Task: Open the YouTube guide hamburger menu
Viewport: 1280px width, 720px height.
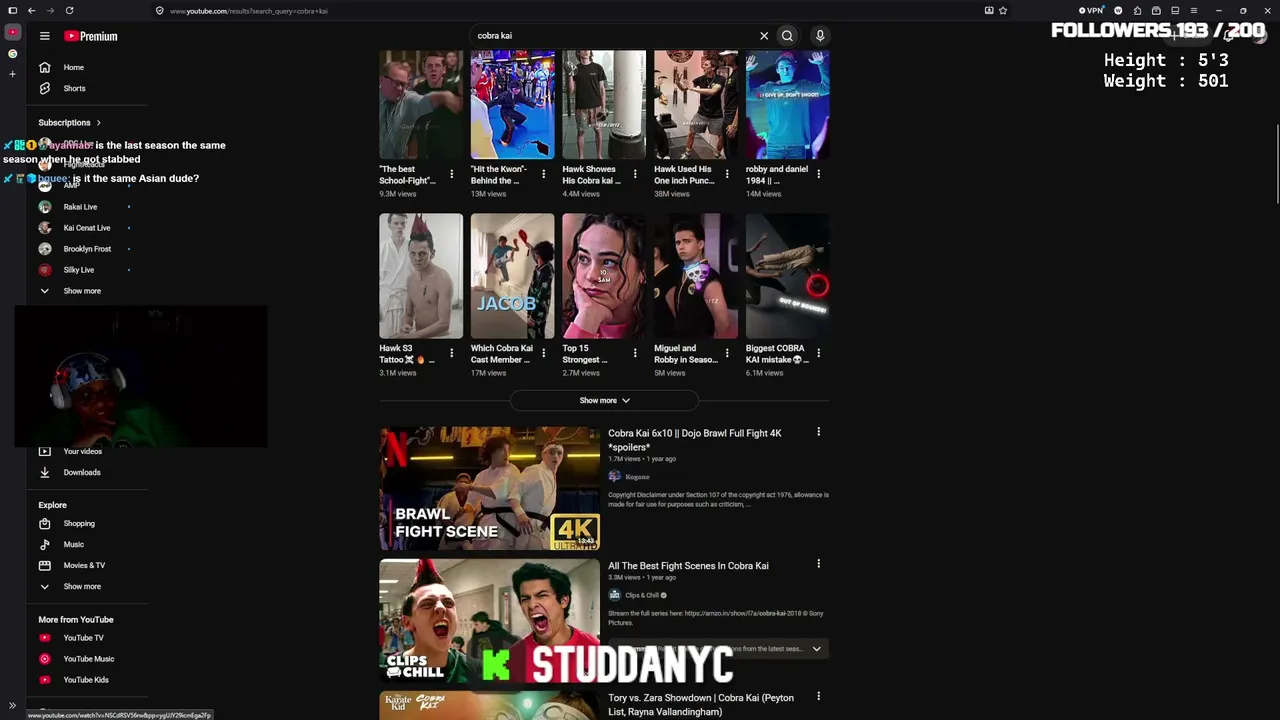Action: (x=44, y=36)
